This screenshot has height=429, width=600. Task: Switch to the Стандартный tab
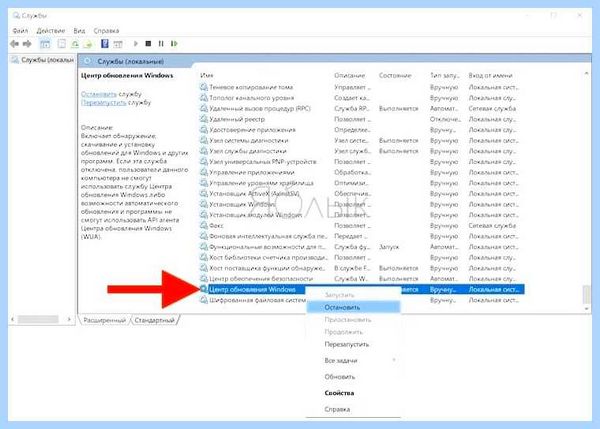pos(154,320)
